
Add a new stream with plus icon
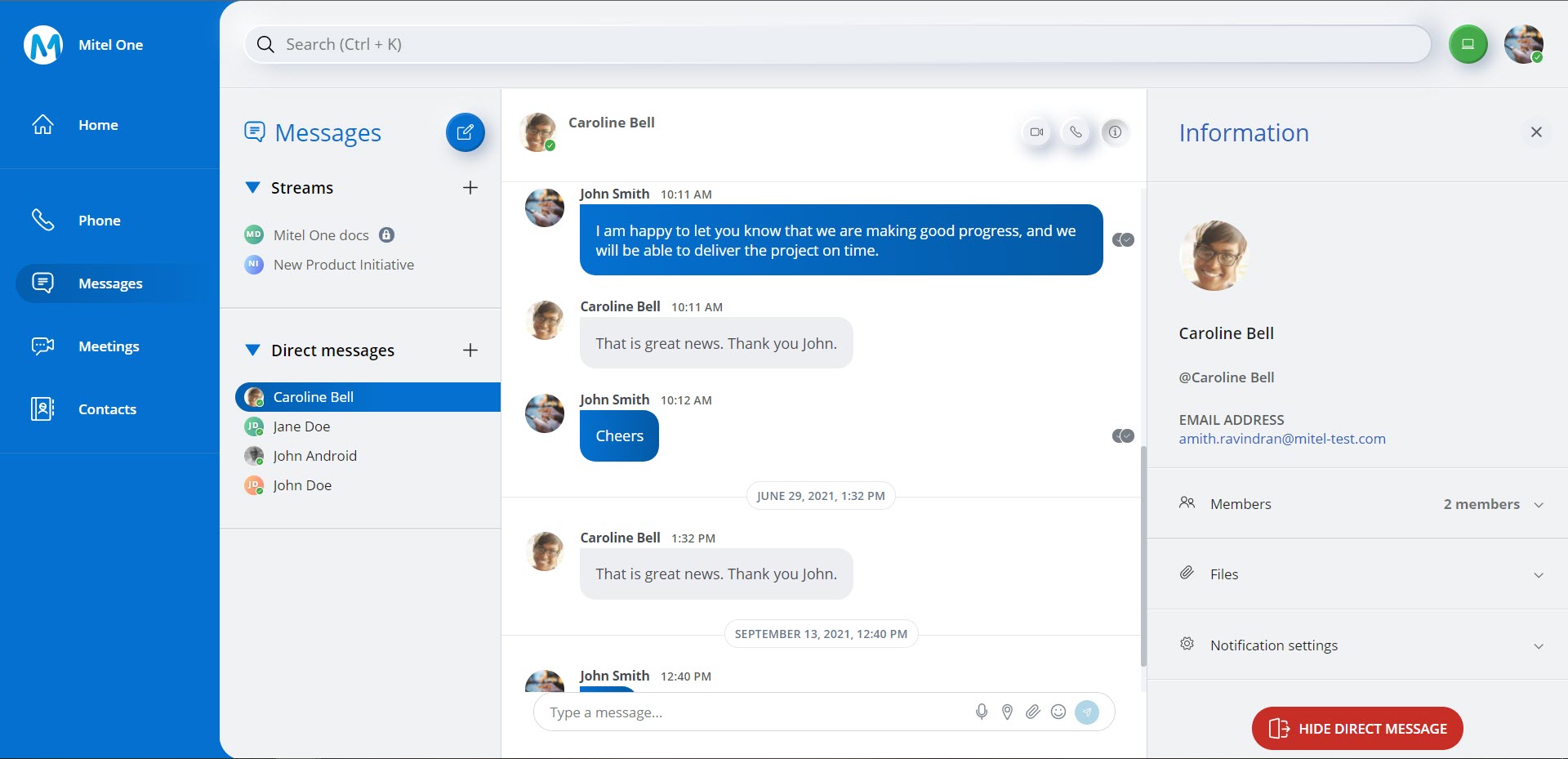[x=470, y=188]
